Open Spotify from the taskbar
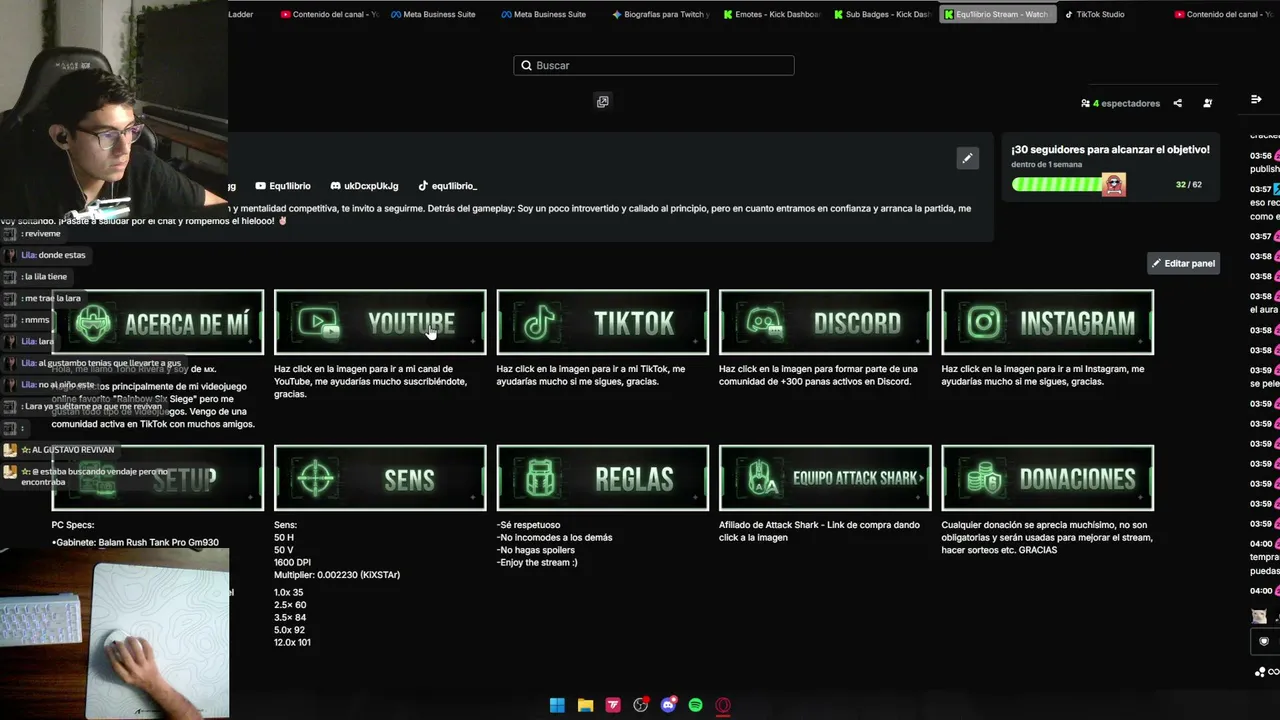Image resolution: width=1280 pixels, height=720 pixels. pyautogui.click(x=695, y=705)
